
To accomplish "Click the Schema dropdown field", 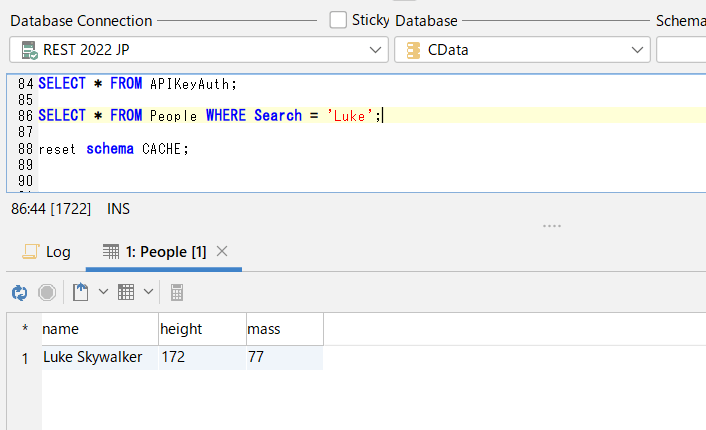I will pyautogui.click(x=681, y=50).
